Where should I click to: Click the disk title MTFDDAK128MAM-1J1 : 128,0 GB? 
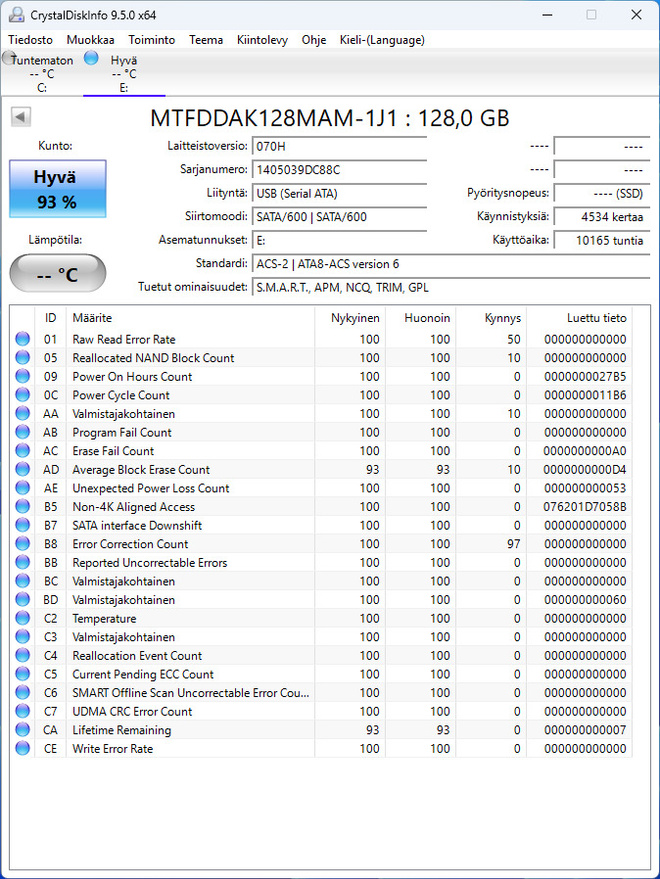pos(330,118)
